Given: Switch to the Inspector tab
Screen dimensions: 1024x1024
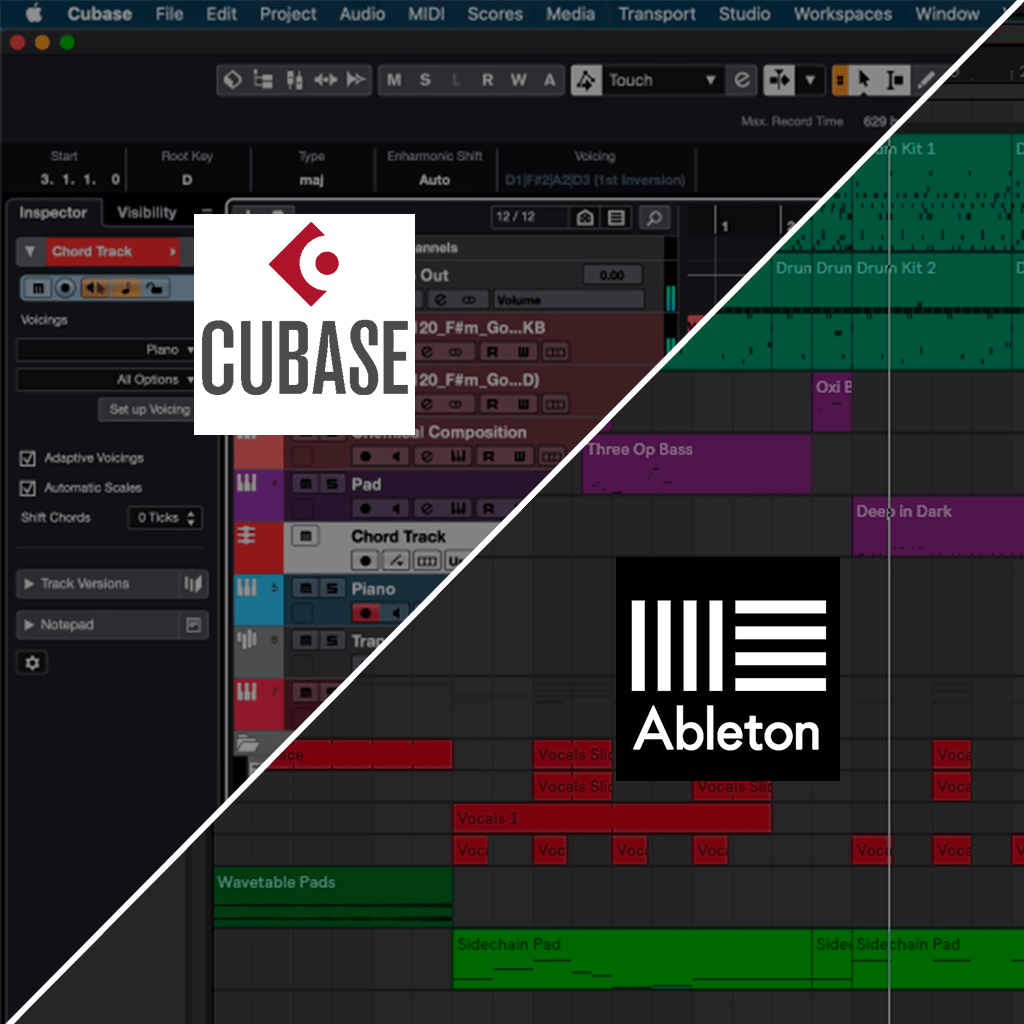Looking at the screenshot, I should (x=53, y=212).
